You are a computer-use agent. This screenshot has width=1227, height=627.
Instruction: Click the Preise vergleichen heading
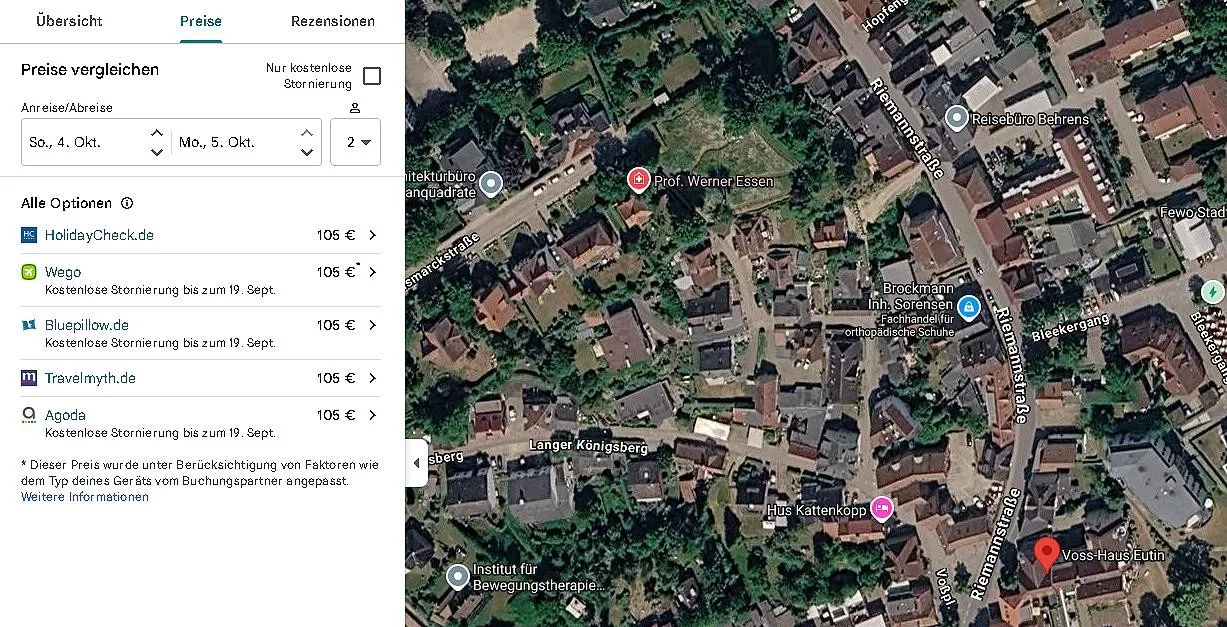pos(90,70)
